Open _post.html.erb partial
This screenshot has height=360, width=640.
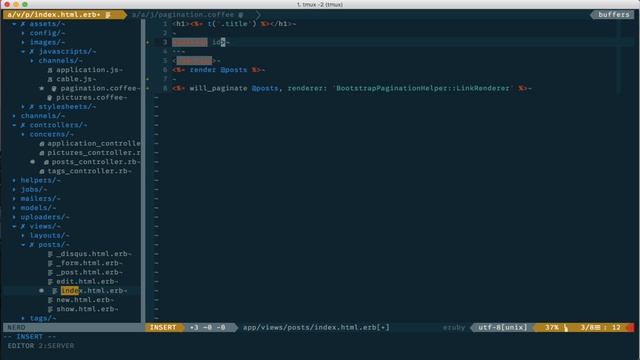tap(87, 272)
